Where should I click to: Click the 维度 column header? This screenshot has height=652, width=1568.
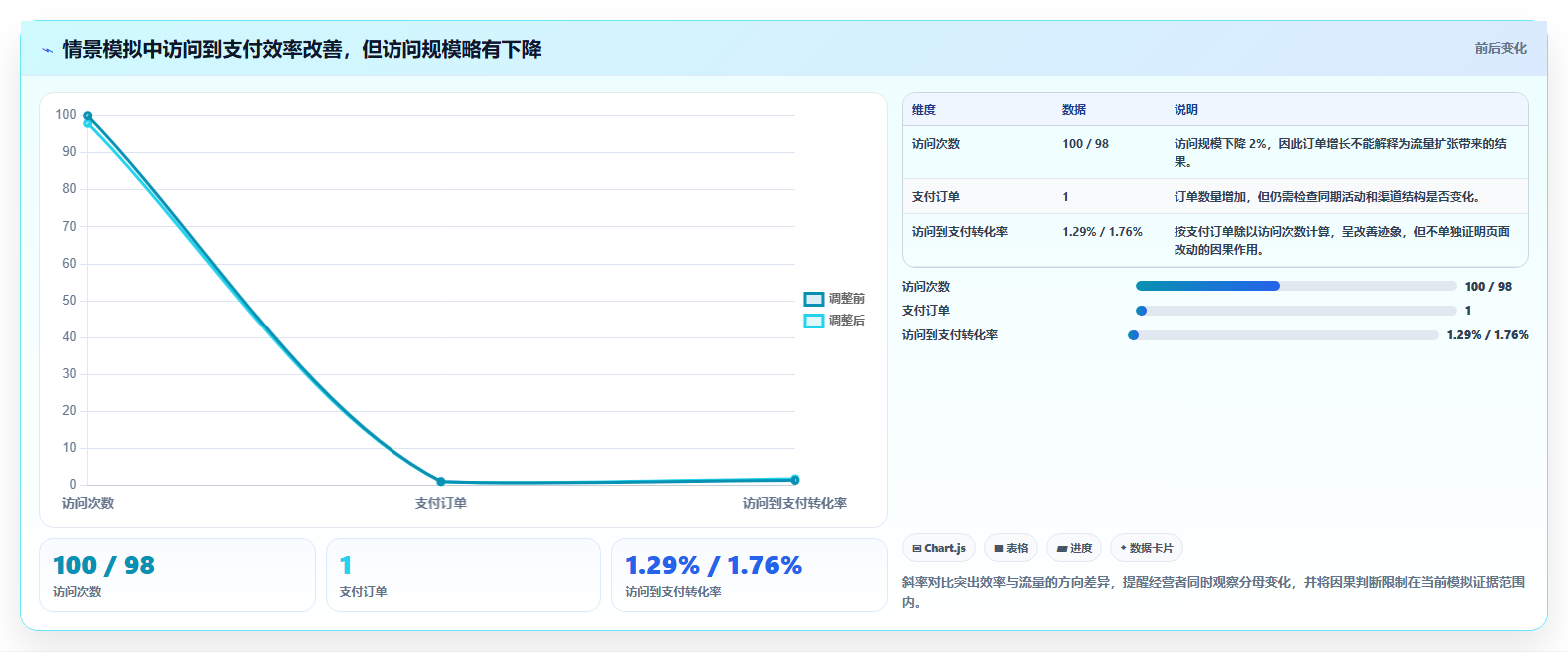[x=924, y=110]
